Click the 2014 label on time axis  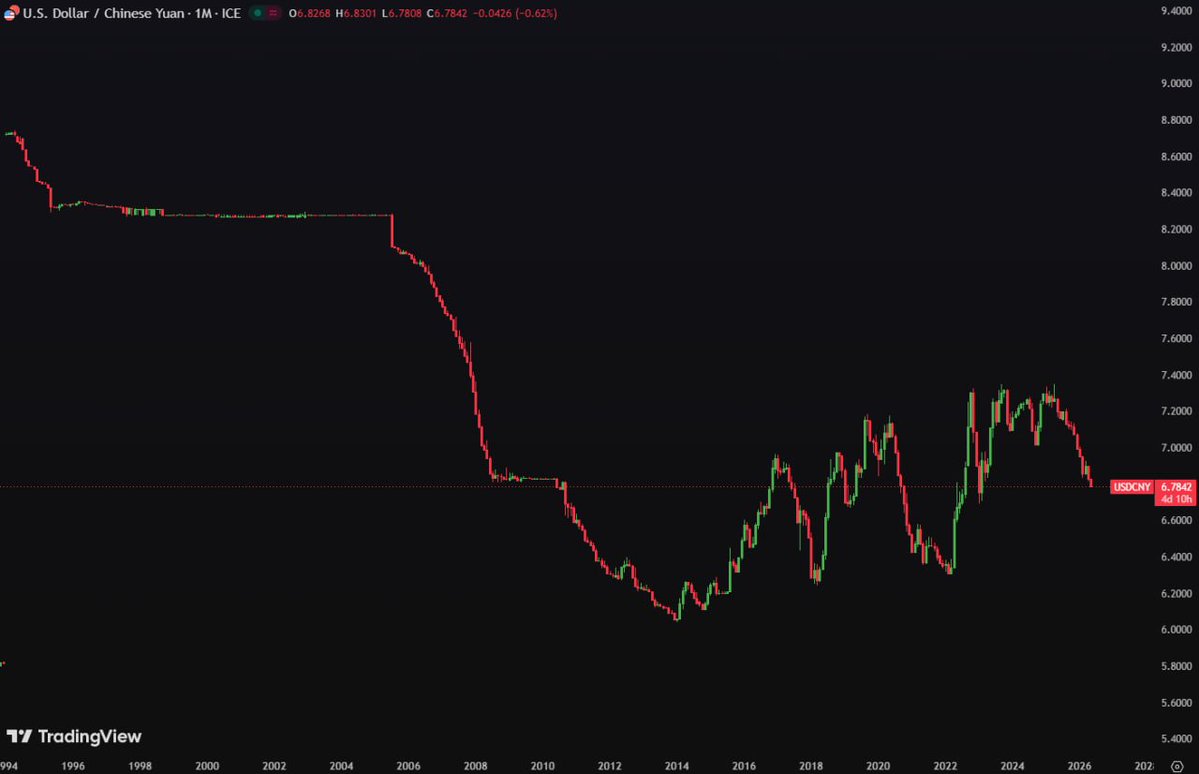tap(677, 766)
